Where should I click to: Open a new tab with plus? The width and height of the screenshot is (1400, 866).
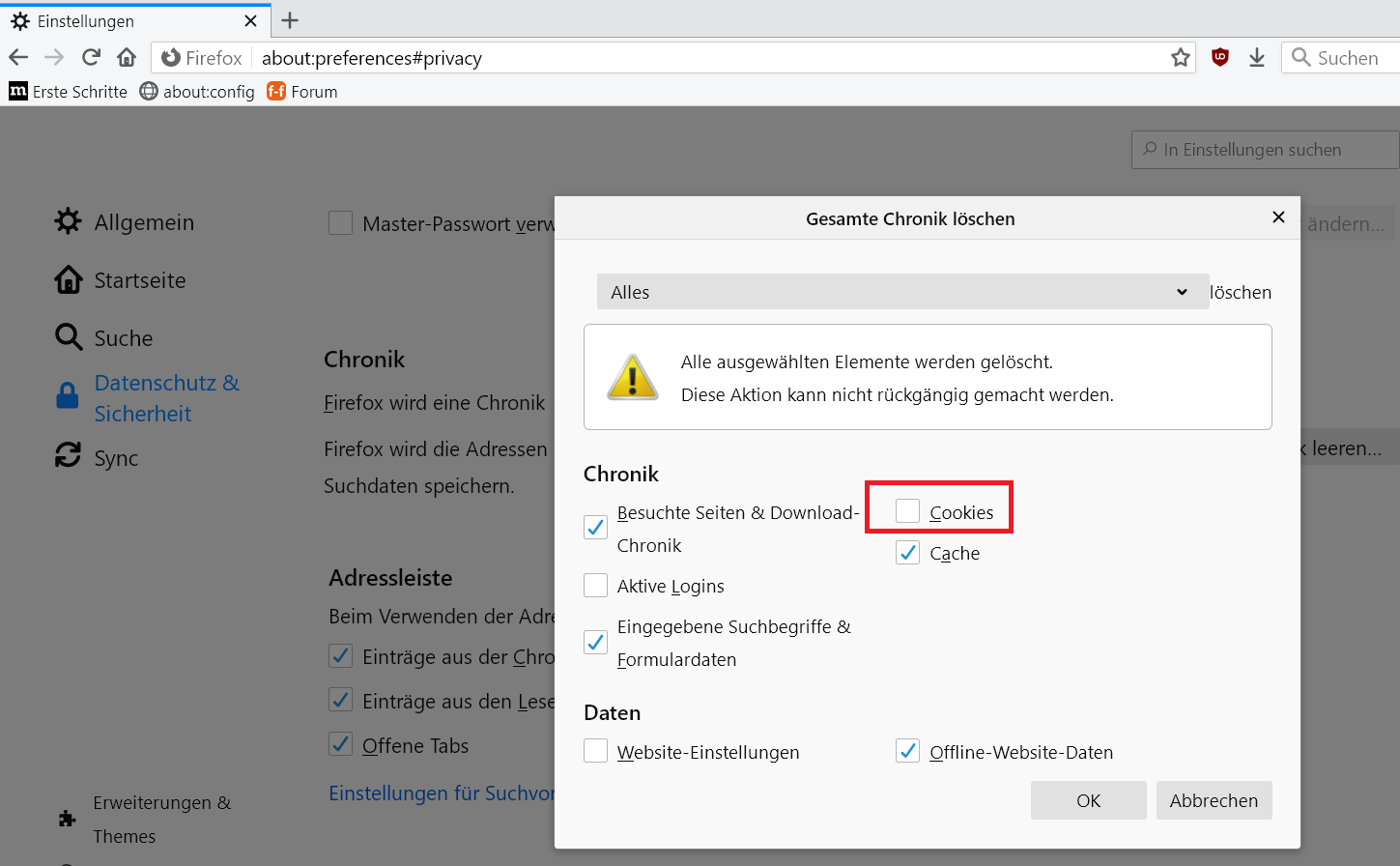(290, 20)
